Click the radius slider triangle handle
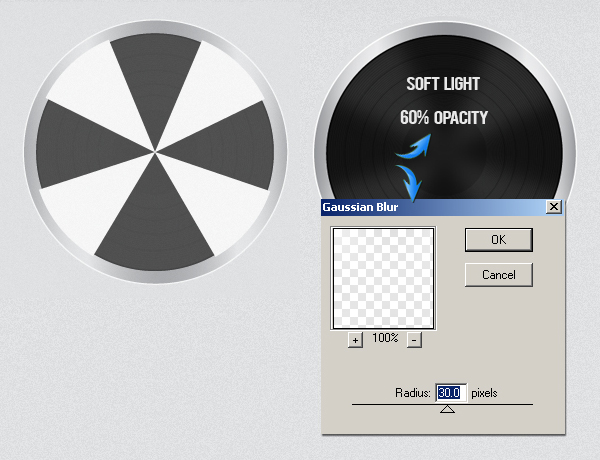 pos(447,409)
